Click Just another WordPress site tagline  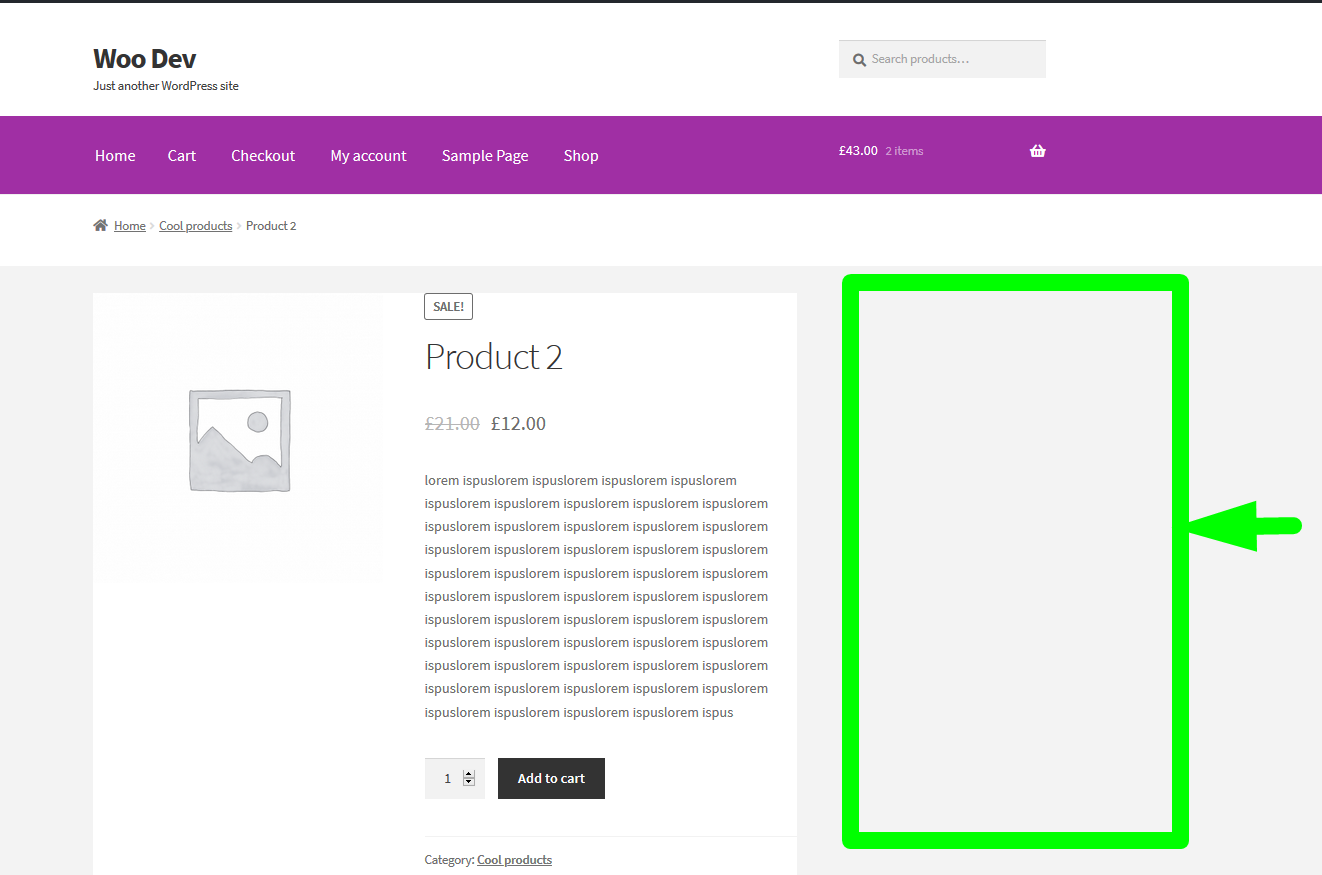click(x=166, y=86)
